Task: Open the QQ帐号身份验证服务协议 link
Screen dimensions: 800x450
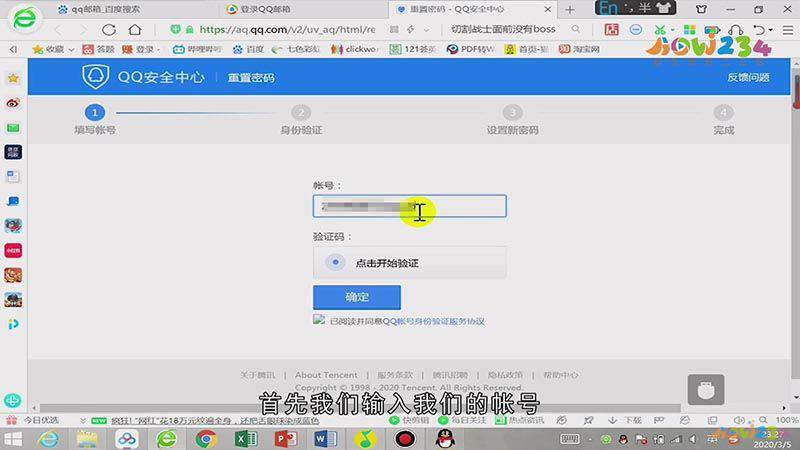Action: [433, 321]
